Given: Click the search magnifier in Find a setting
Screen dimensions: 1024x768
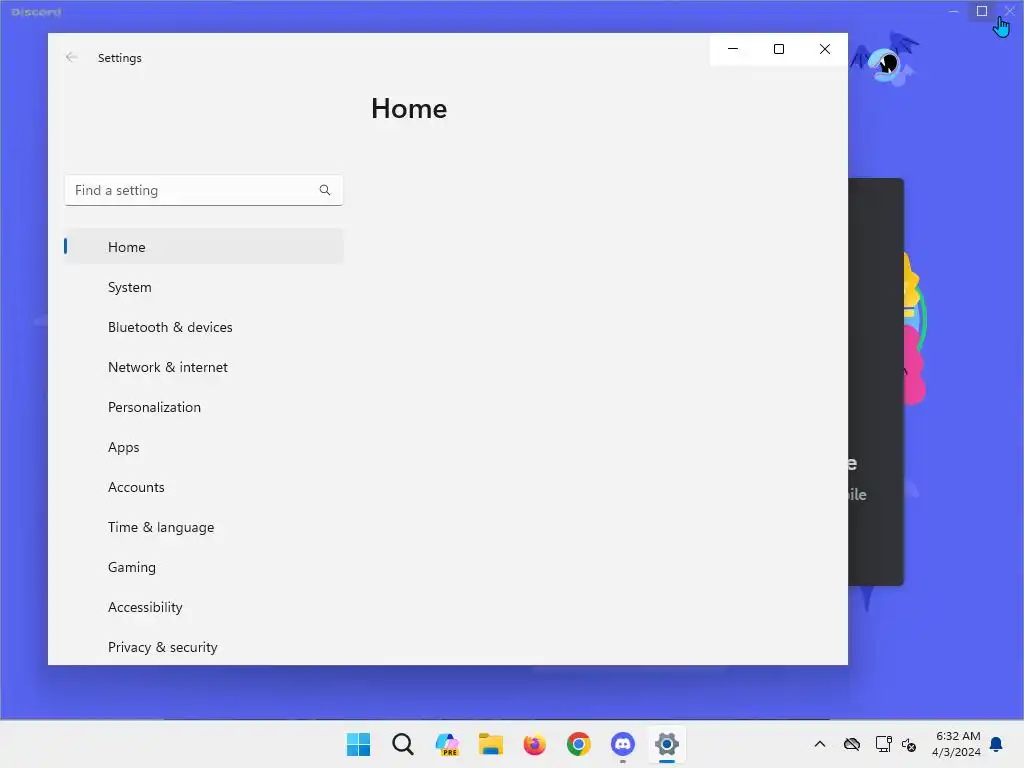Looking at the screenshot, I should coord(325,190).
